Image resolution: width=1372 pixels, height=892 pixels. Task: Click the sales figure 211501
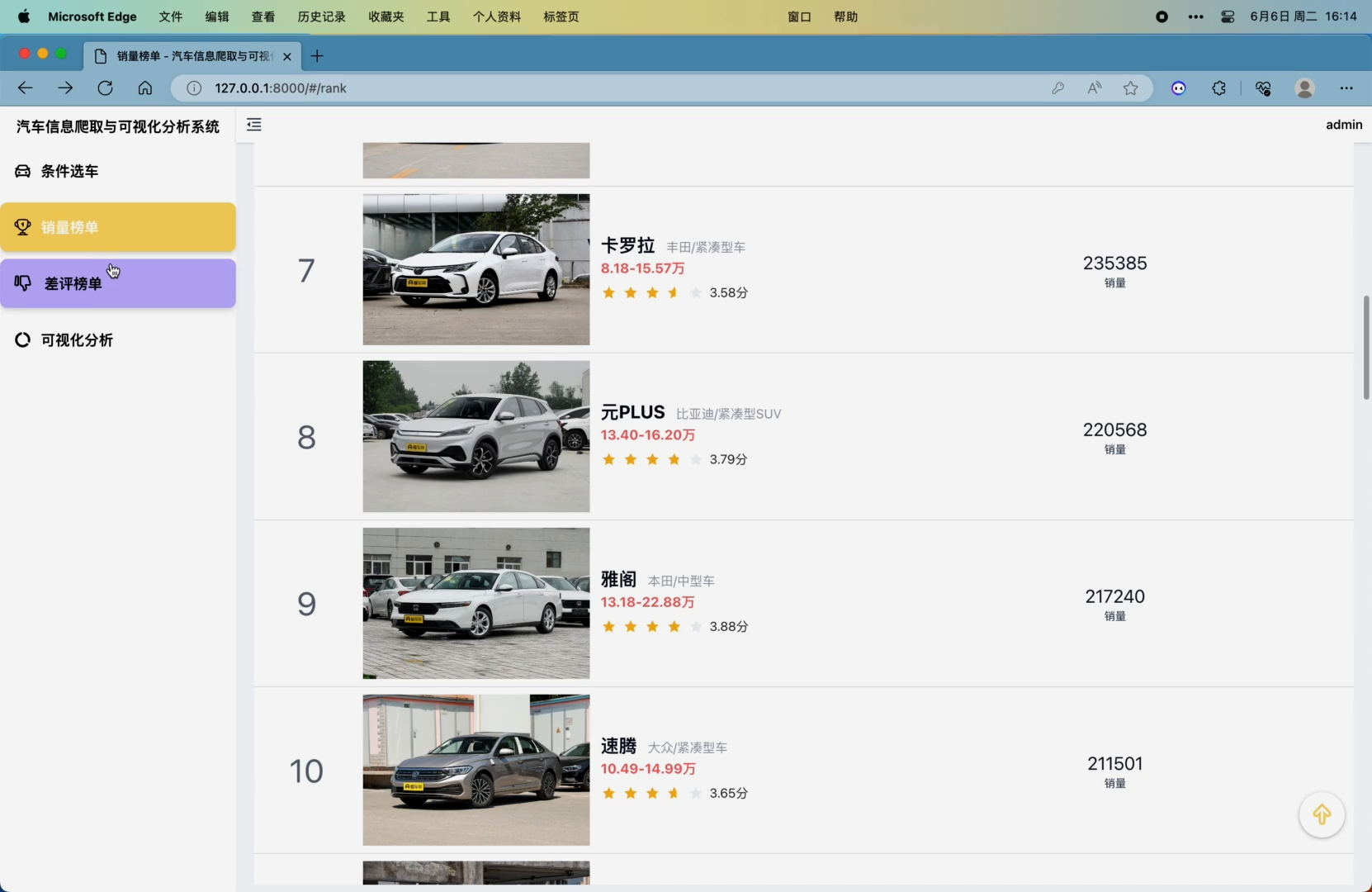tap(1114, 763)
